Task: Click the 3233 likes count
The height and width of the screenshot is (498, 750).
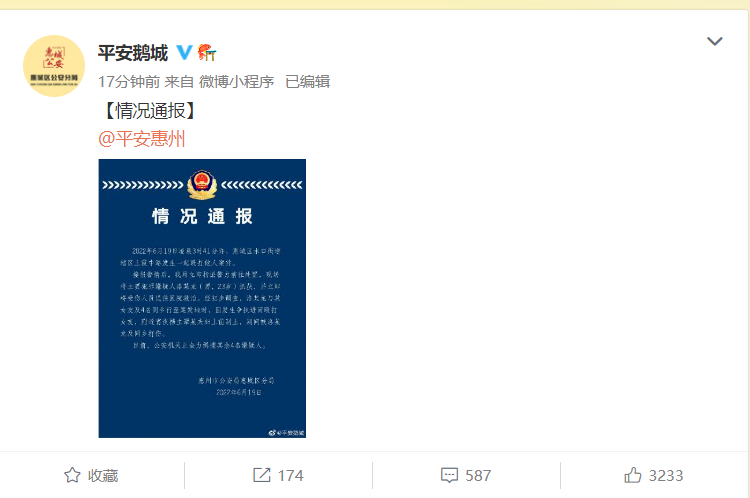Action: (x=666, y=476)
